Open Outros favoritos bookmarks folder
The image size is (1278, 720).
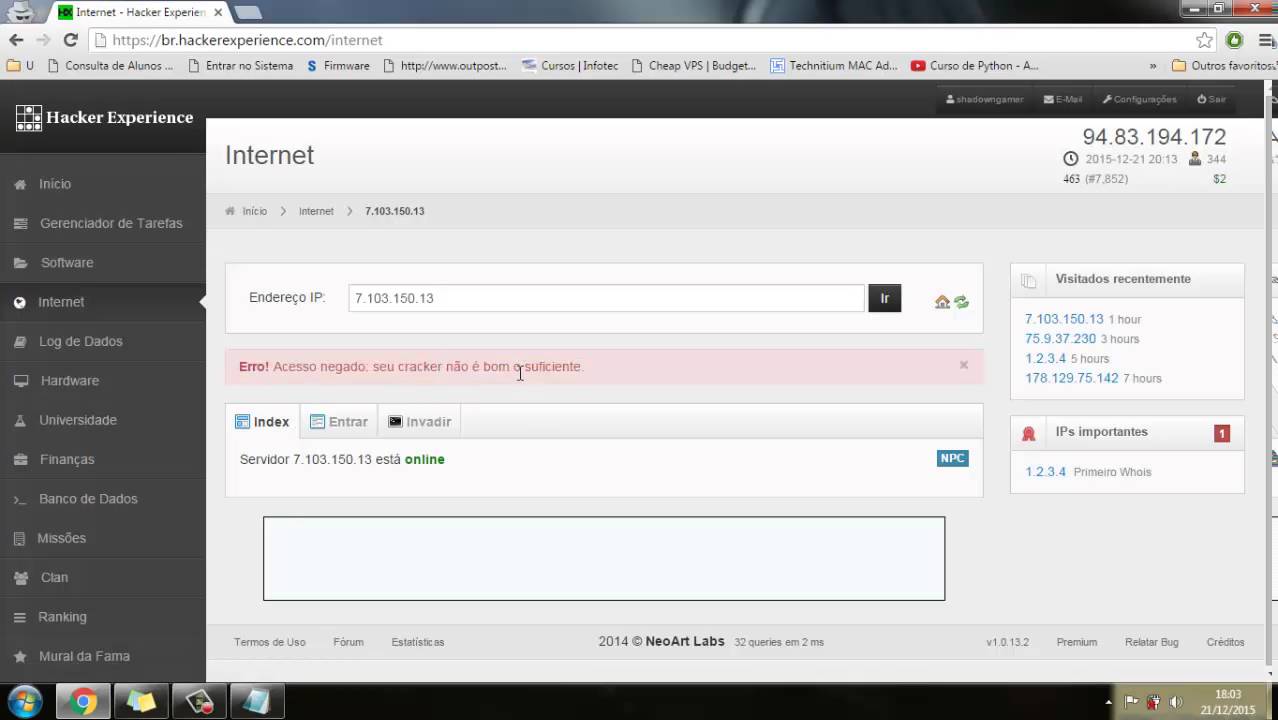pos(1223,66)
